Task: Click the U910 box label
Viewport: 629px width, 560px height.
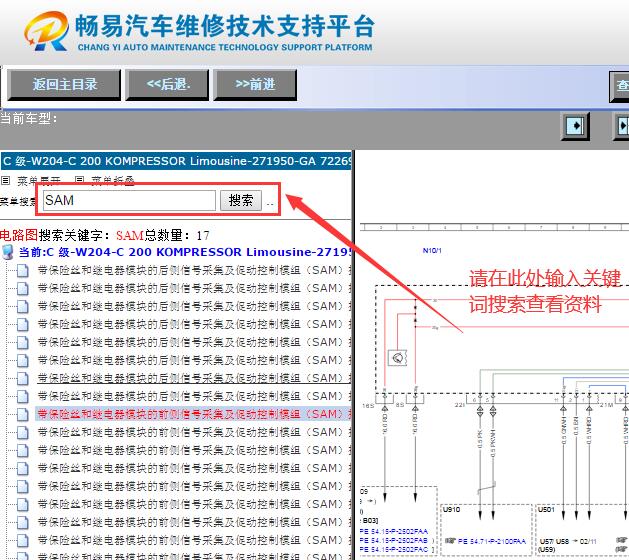Action: [x=451, y=509]
